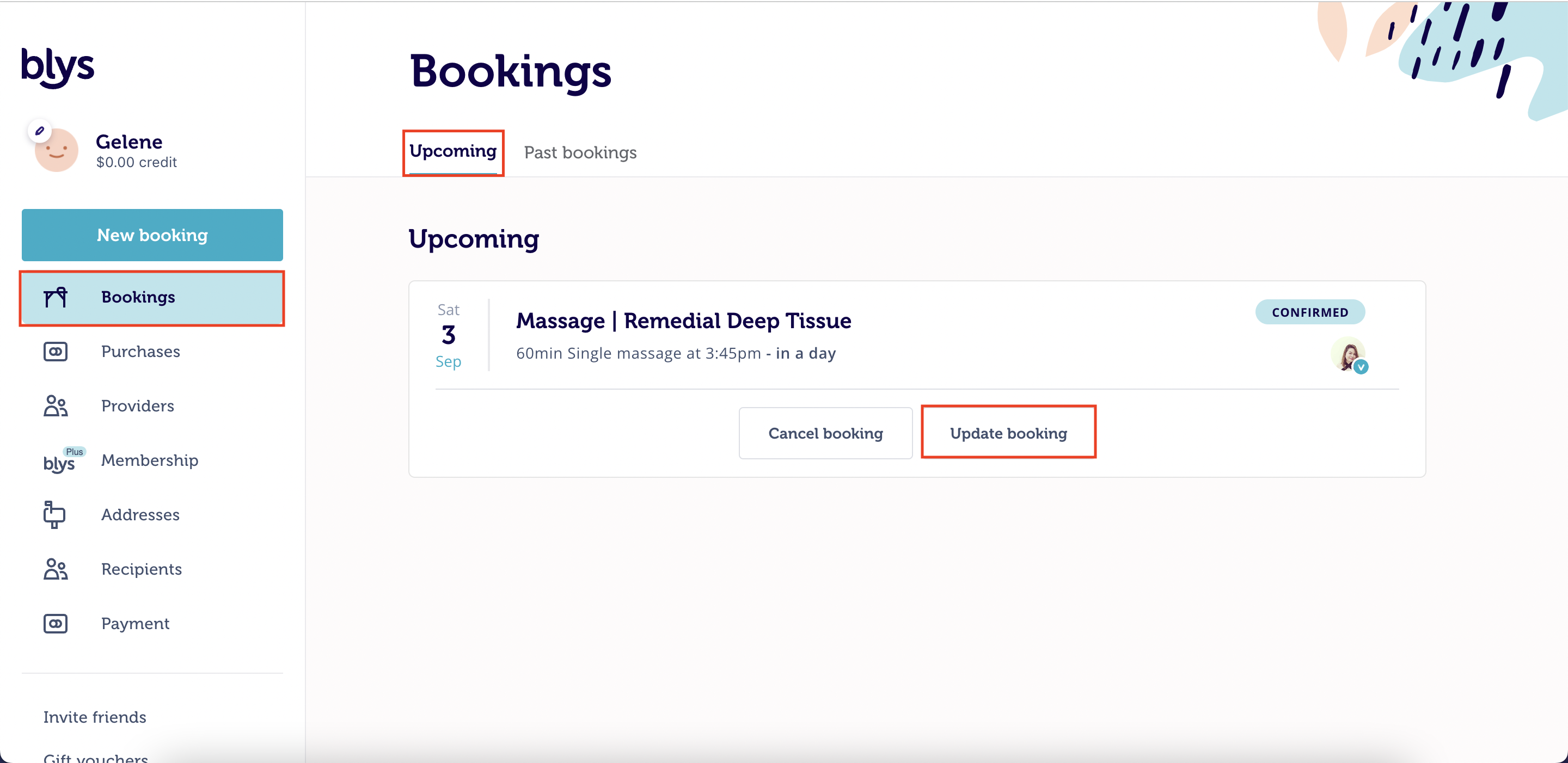Open Purchases using its card icon
This screenshot has width=1568, height=763.
tap(56, 351)
